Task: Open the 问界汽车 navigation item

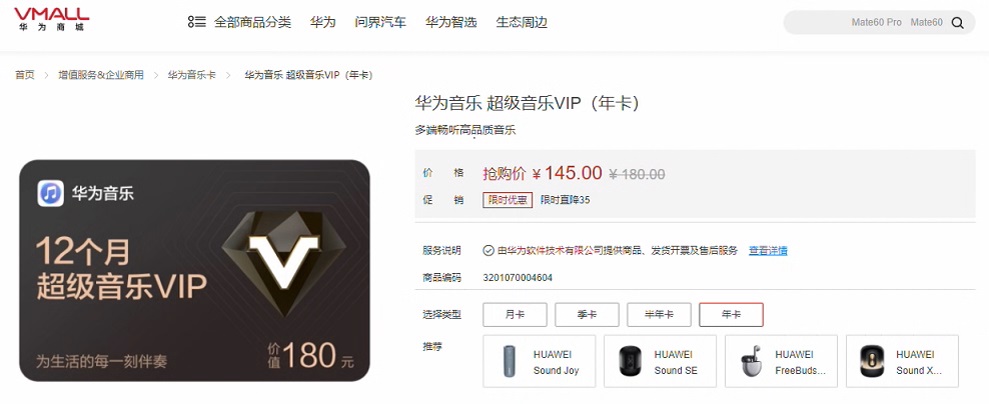Action: [380, 23]
